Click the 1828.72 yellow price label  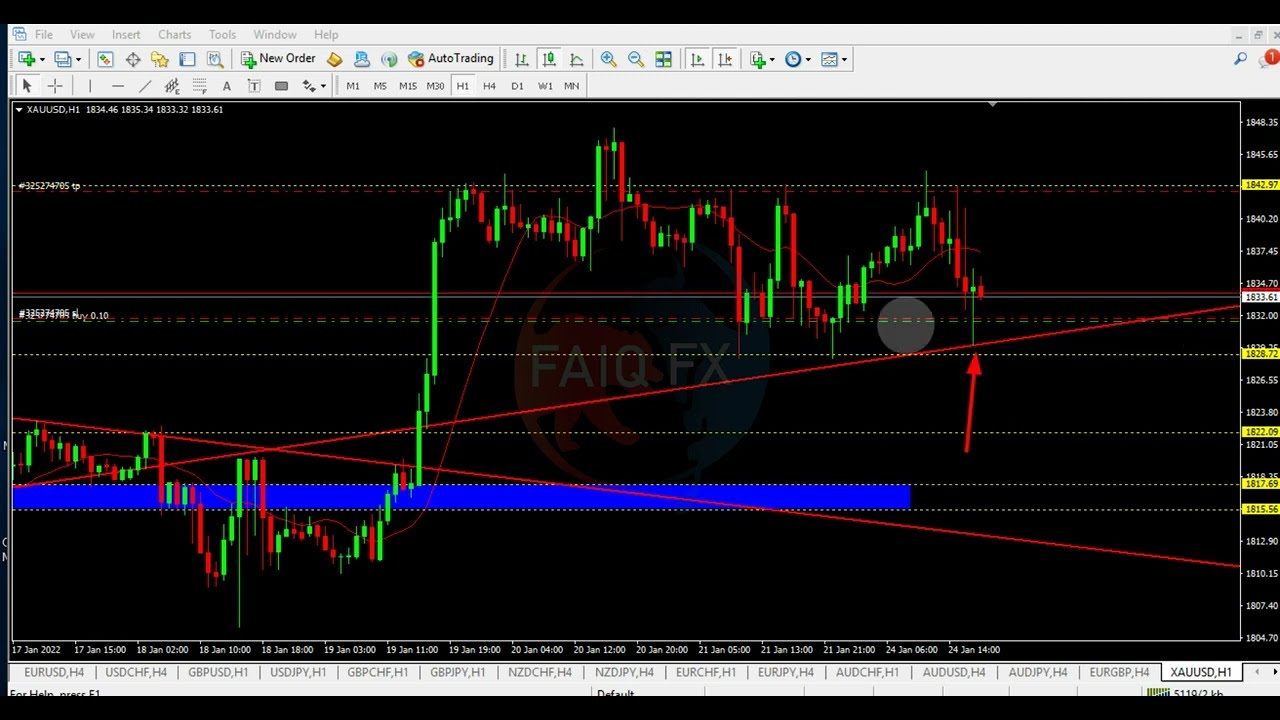(x=1260, y=354)
